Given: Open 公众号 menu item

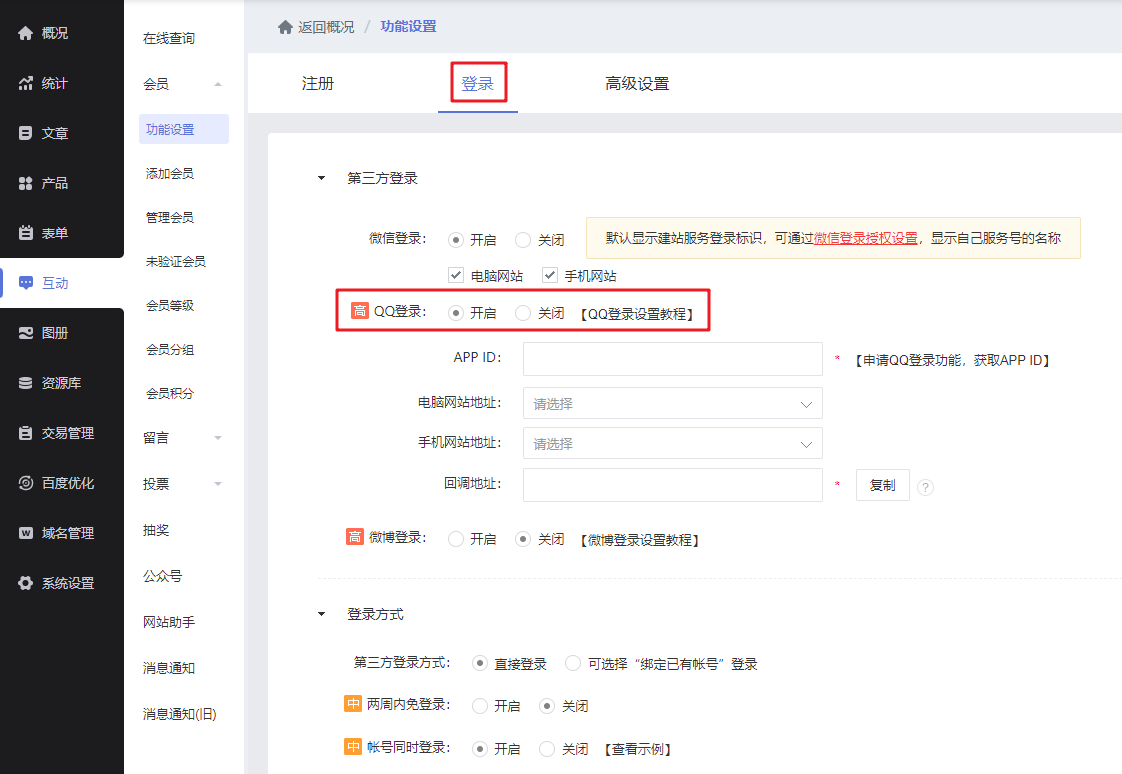Looking at the screenshot, I should (x=162, y=576).
